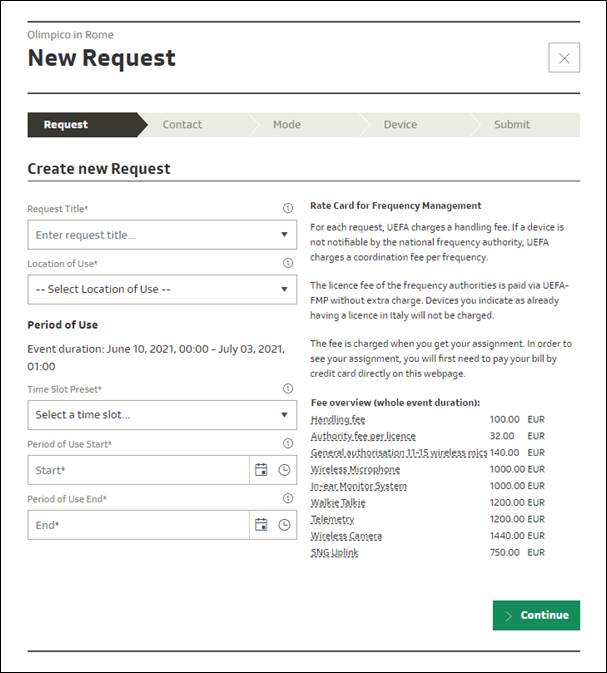Expand the Select a time slot dropdown
607x673 pixels.
284,415
